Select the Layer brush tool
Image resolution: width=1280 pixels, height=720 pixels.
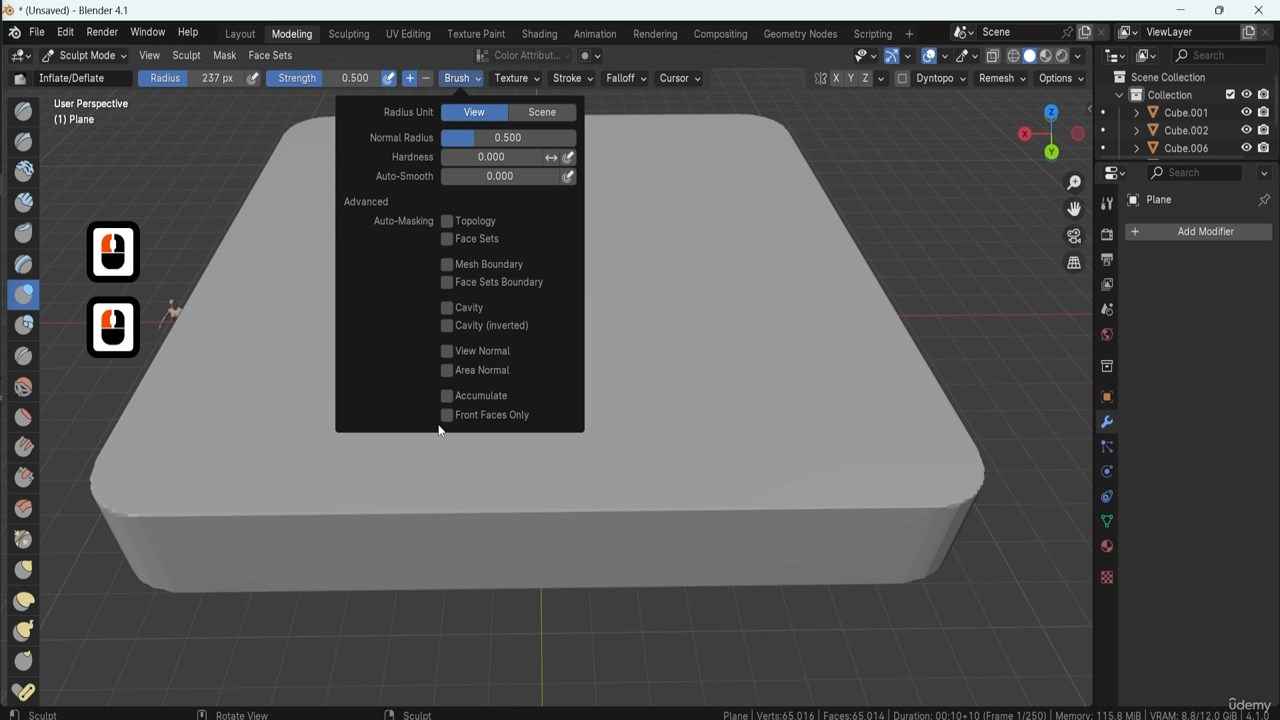[24, 263]
